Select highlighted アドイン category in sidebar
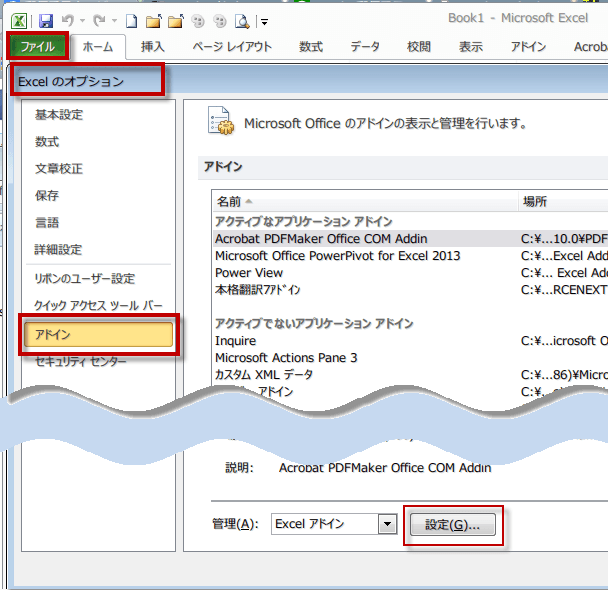 click(x=98, y=334)
